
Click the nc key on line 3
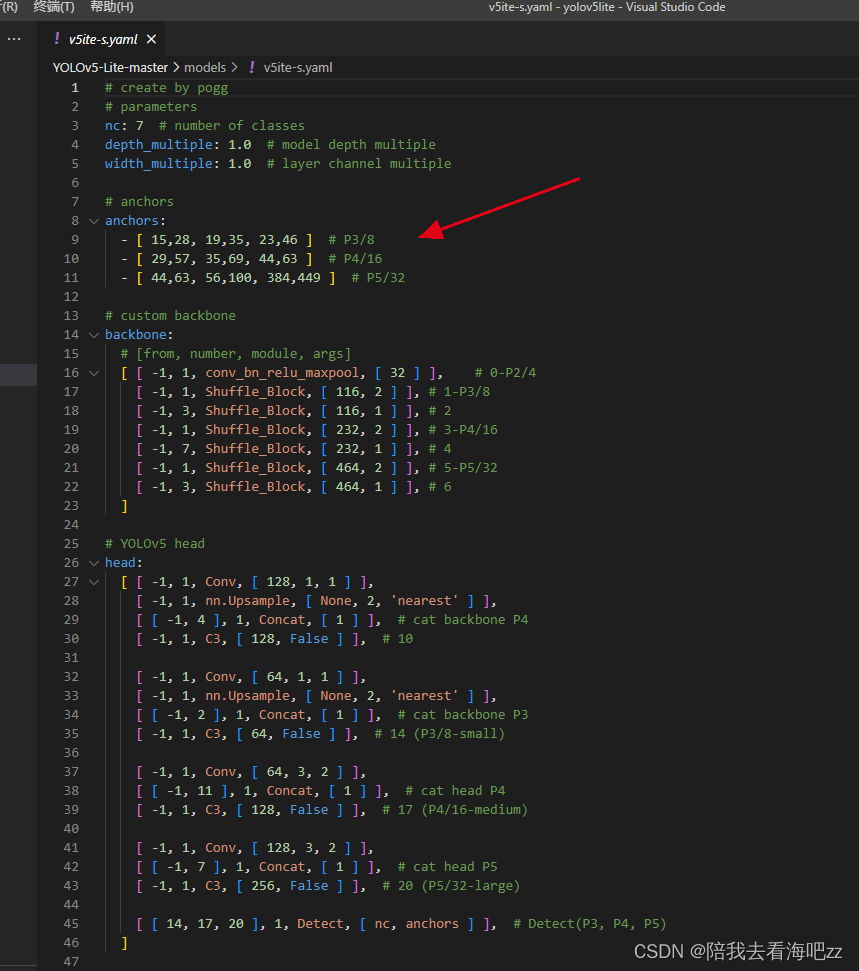click(x=112, y=126)
